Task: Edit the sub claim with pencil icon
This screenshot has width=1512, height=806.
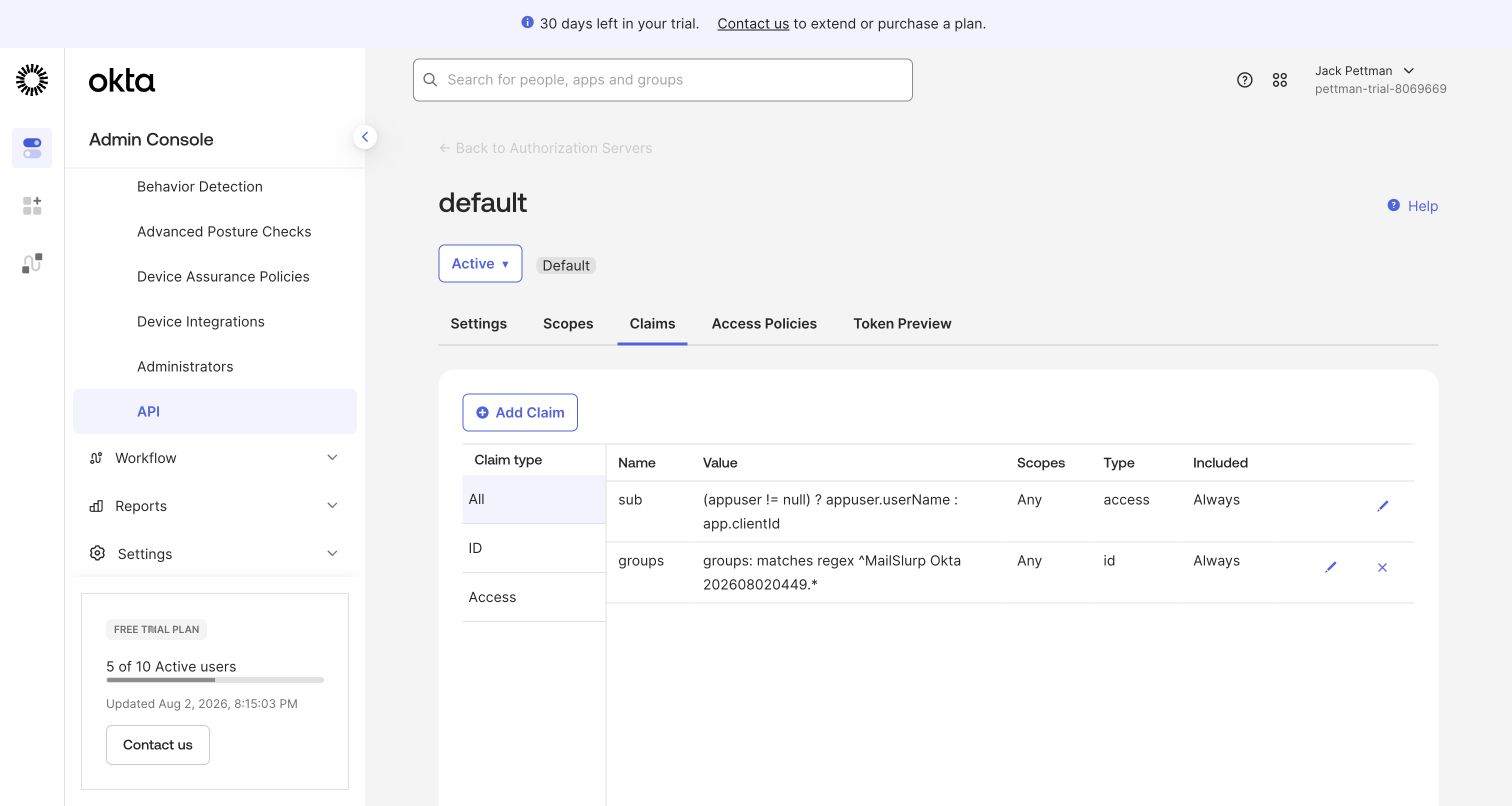Action: pyautogui.click(x=1383, y=506)
